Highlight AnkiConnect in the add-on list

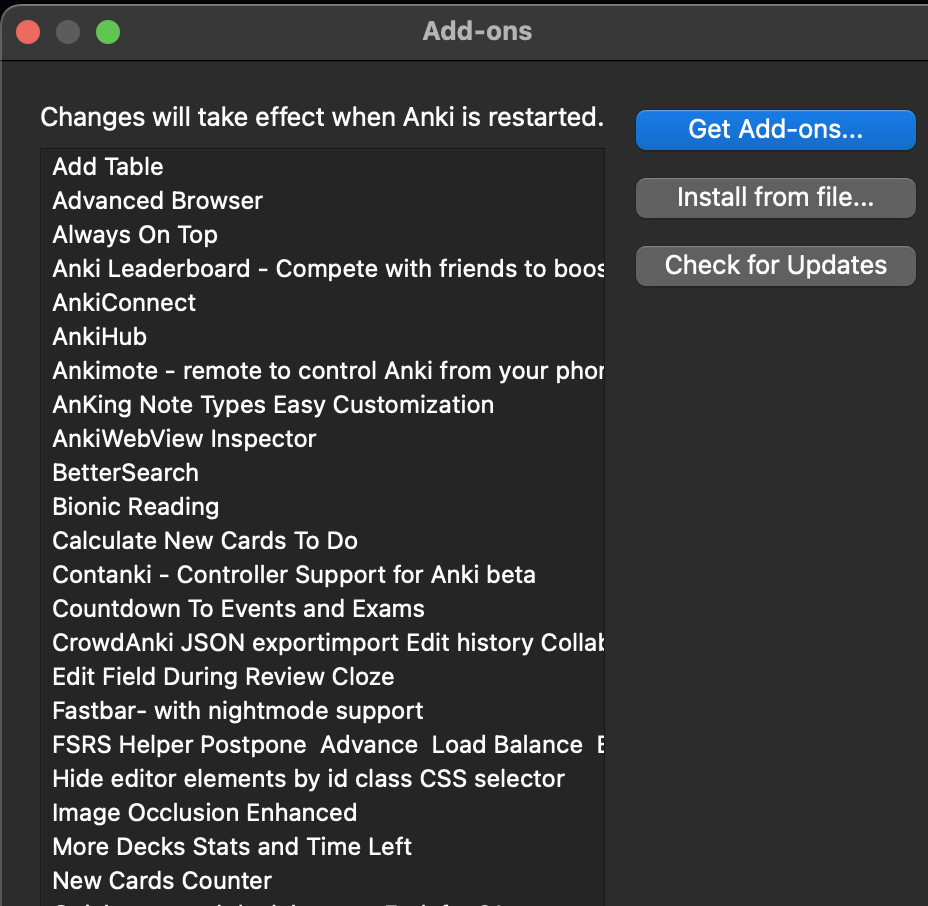click(x=124, y=303)
